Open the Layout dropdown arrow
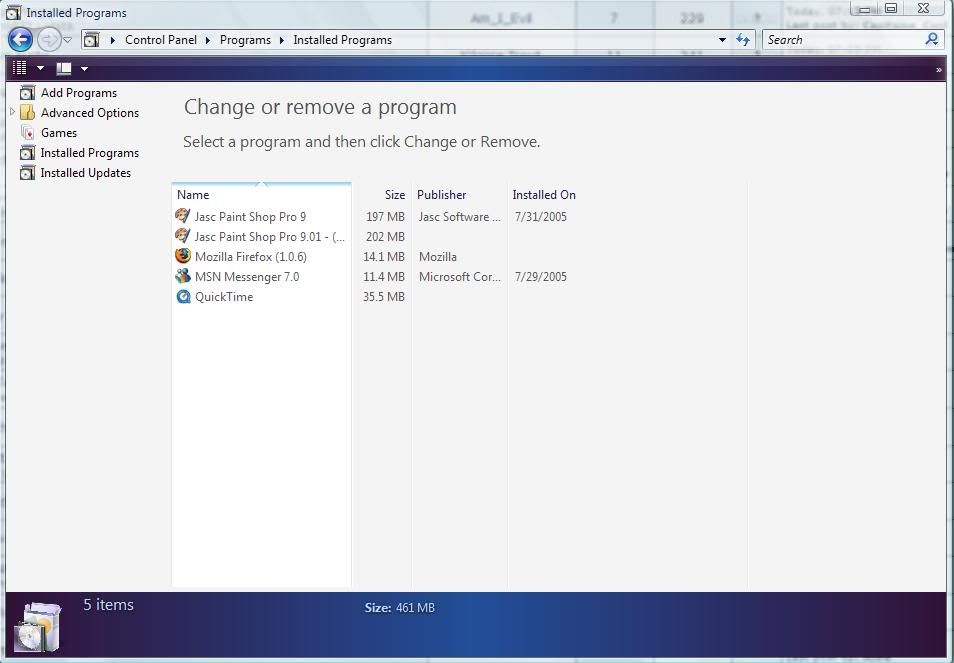Viewport: 954px width, 663px height. point(85,69)
